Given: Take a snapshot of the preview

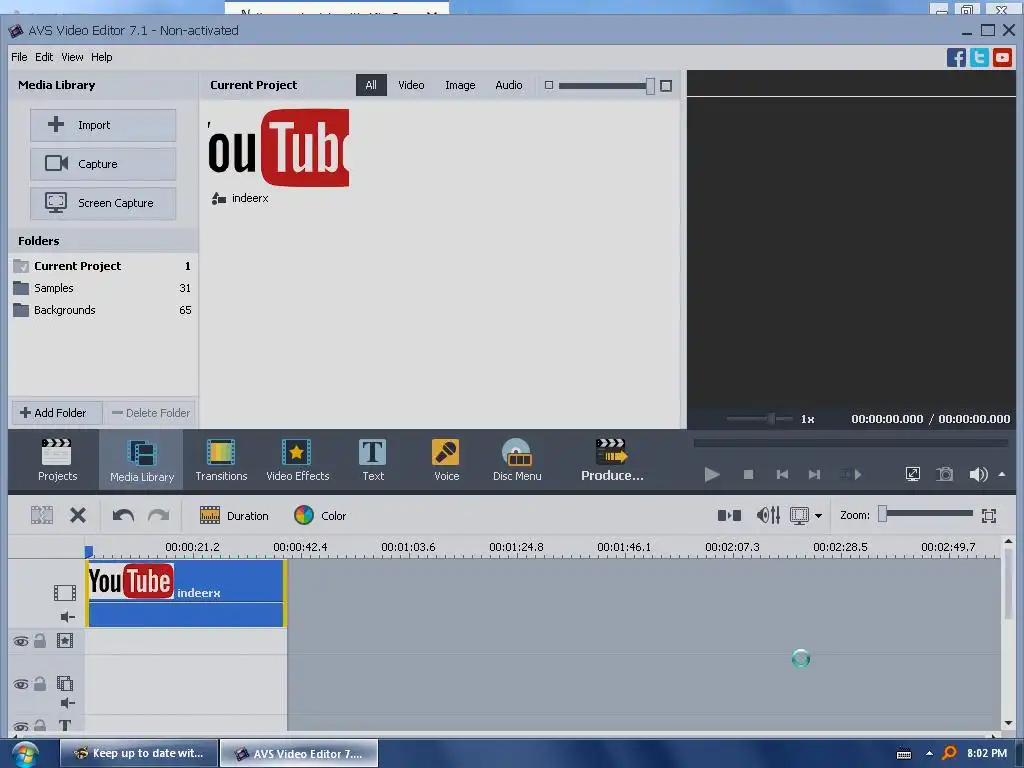Looking at the screenshot, I should [x=944, y=475].
